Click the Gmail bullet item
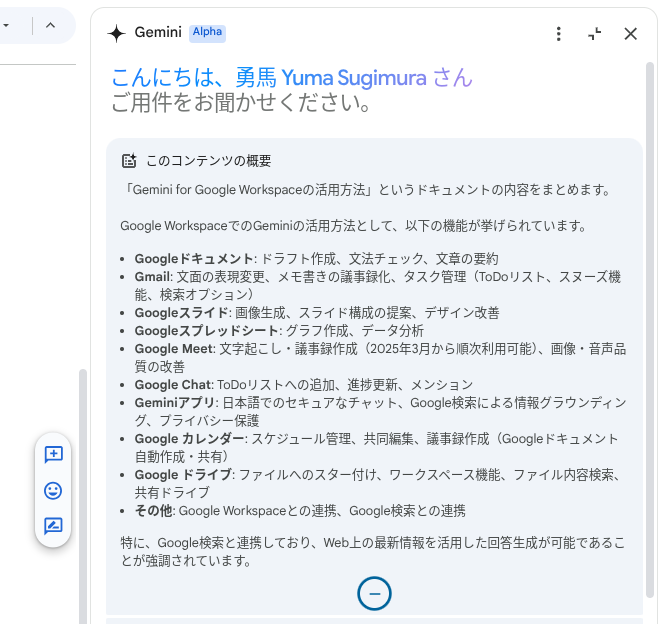The width and height of the screenshot is (666, 624). (378, 285)
